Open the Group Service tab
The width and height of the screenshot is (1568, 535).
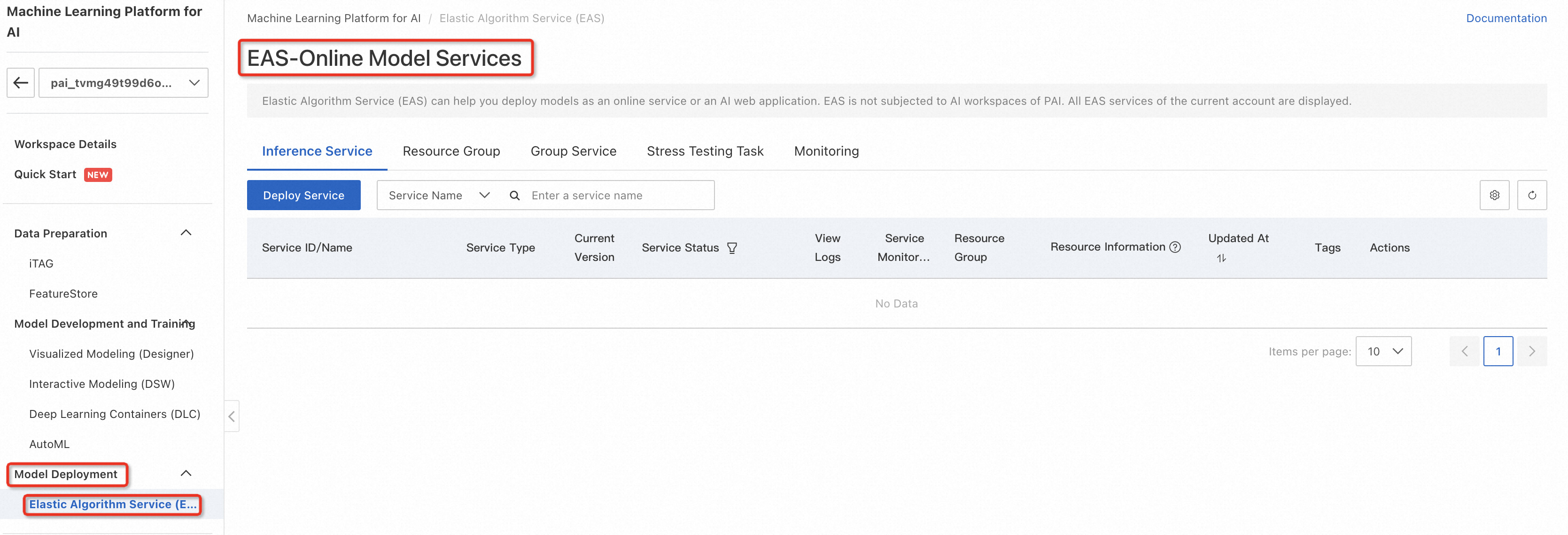coord(573,151)
